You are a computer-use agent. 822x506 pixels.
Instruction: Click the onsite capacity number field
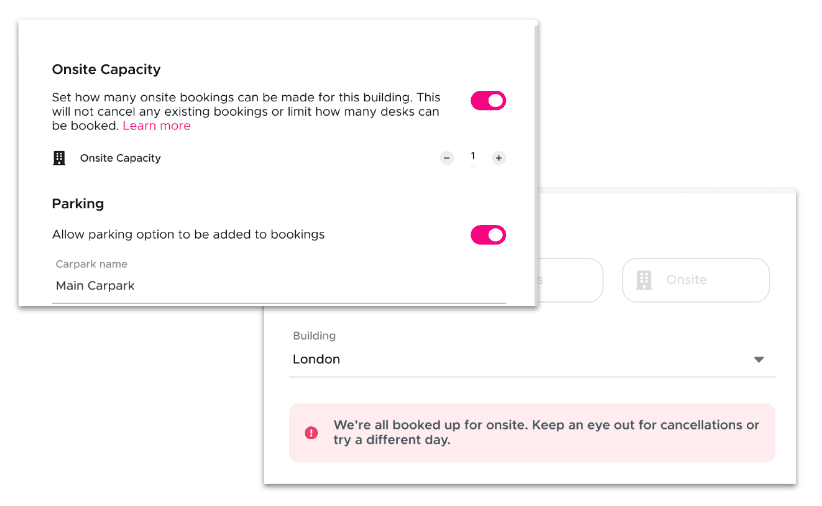(x=473, y=157)
